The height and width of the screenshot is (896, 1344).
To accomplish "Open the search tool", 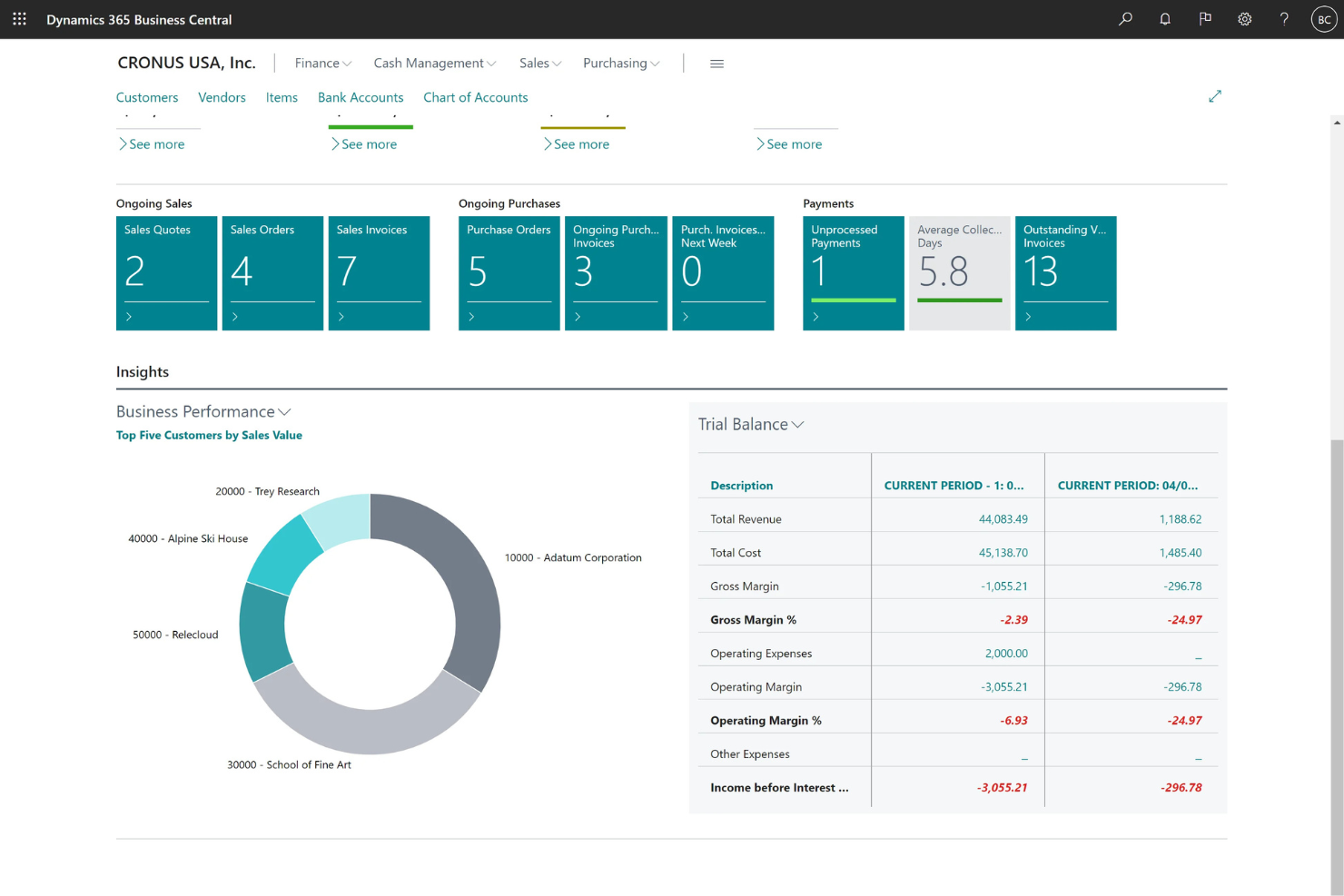I will 1125,19.
